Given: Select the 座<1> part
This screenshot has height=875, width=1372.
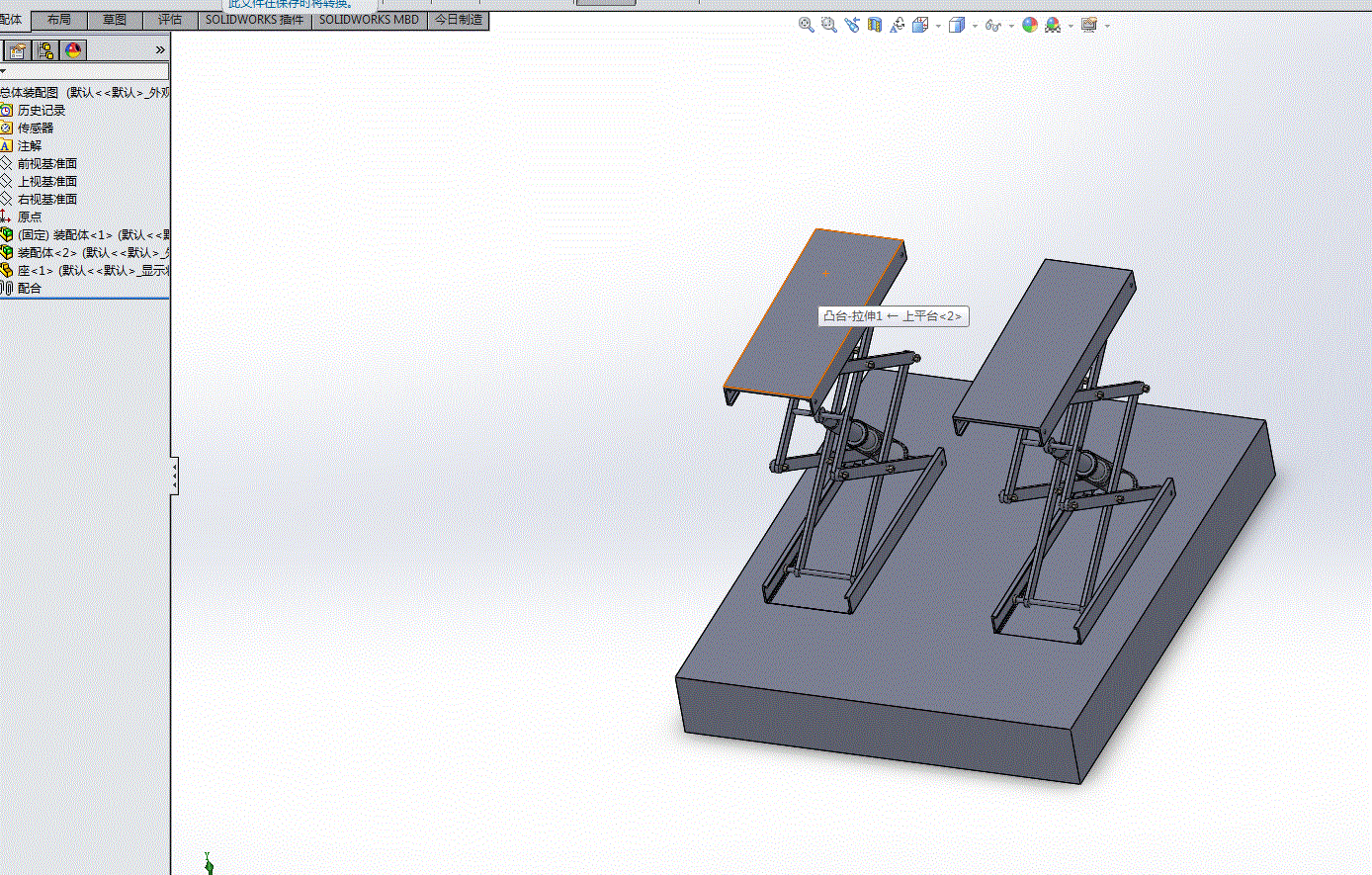Looking at the screenshot, I should coord(94,271).
